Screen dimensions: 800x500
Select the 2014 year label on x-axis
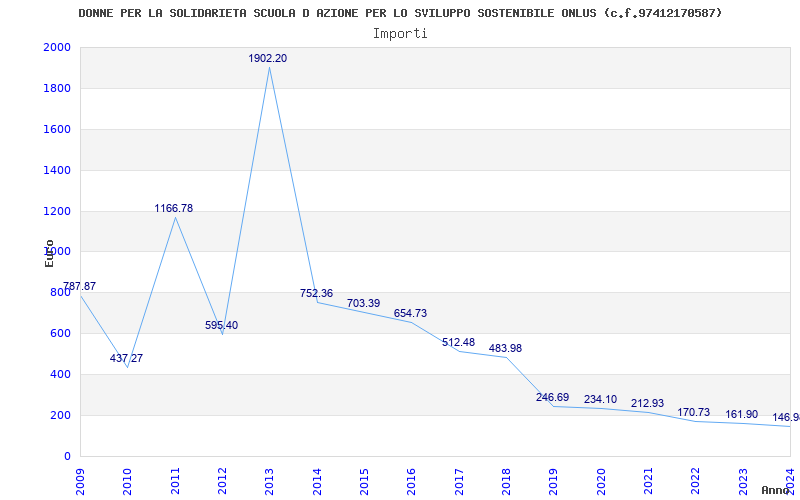317,481
